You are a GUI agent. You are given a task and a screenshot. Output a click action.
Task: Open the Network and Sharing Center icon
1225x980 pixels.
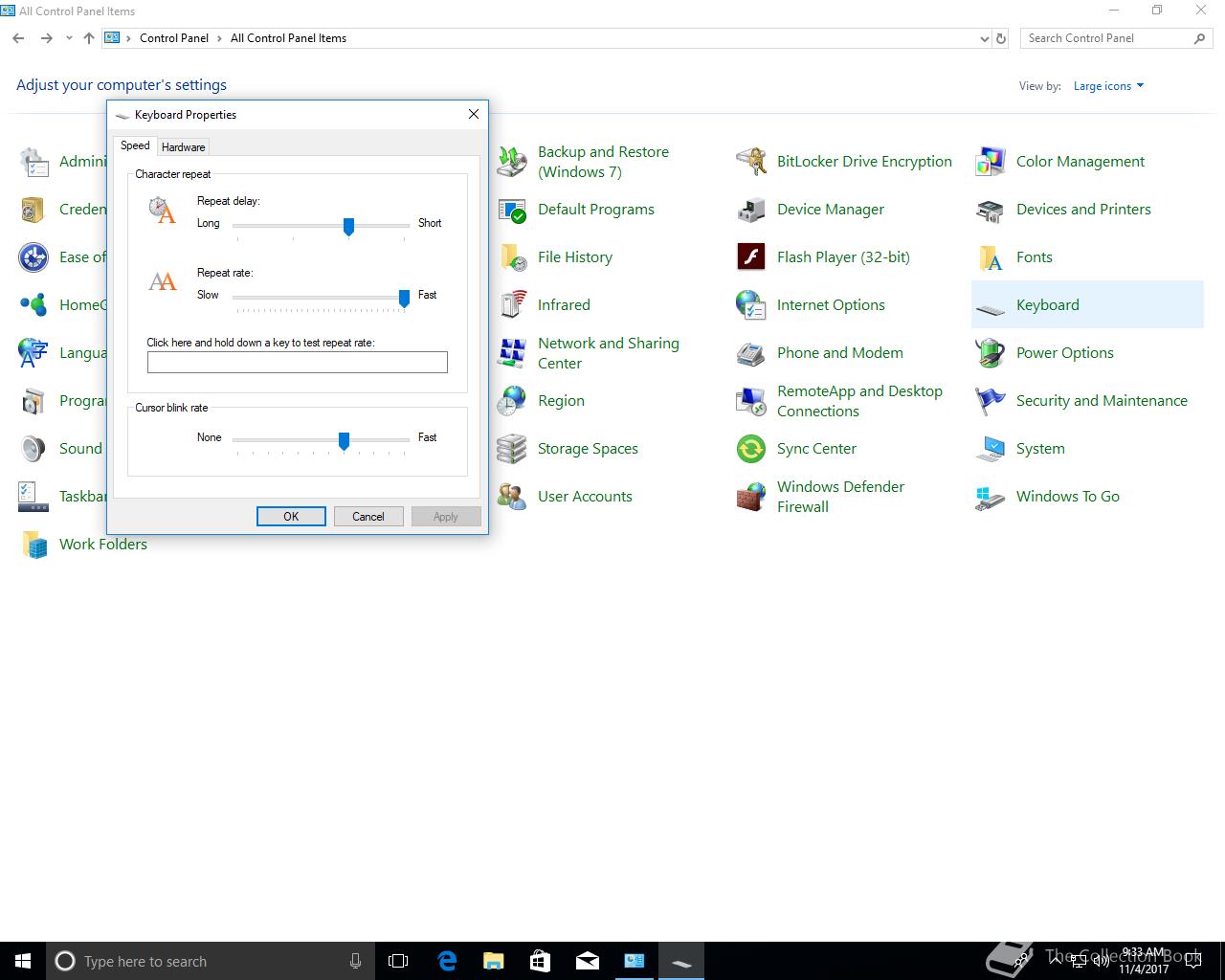click(512, 353)
